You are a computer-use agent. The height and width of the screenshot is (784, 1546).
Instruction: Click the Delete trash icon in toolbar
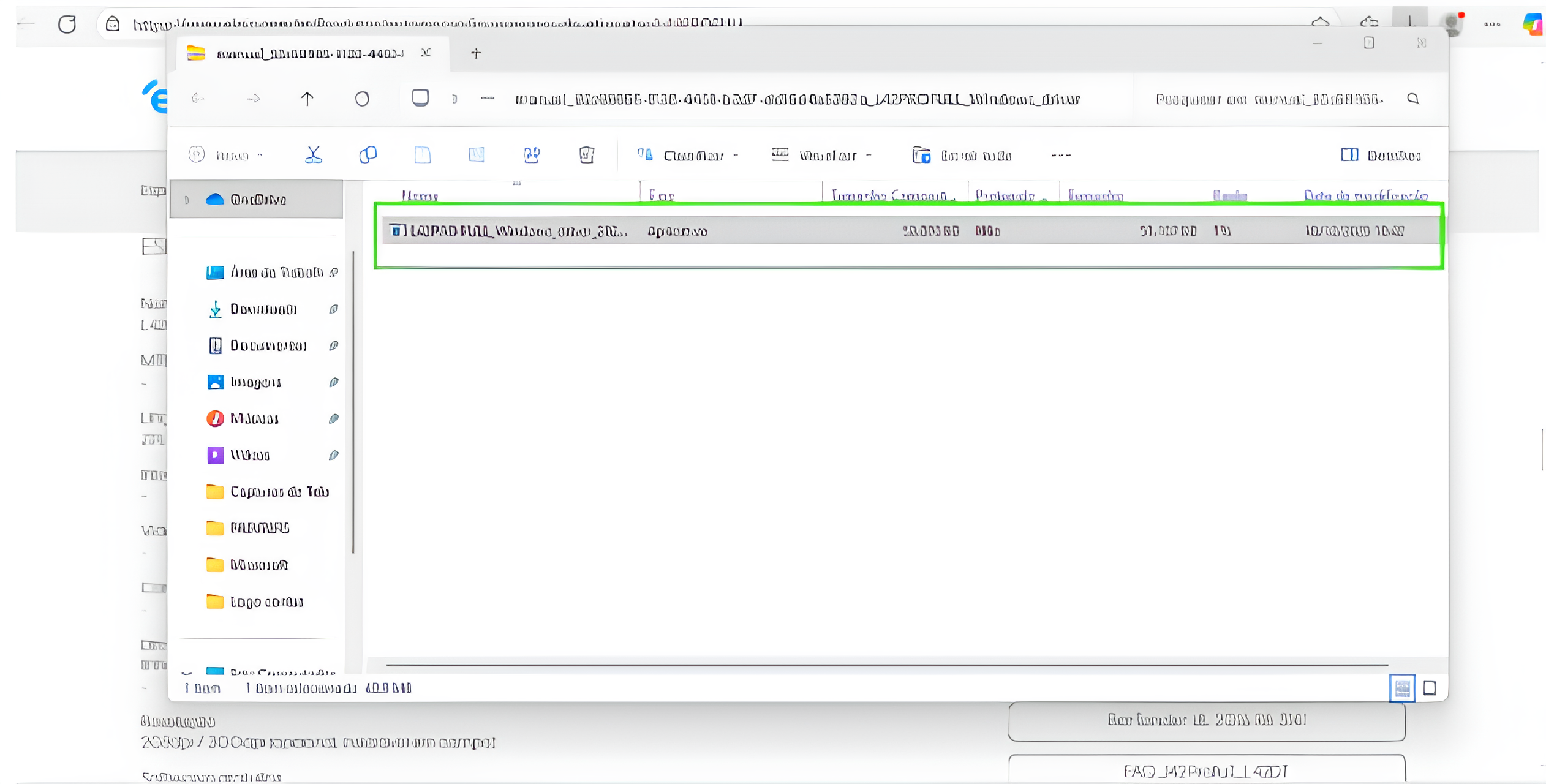pyautogui.click(x=586, y=155)
